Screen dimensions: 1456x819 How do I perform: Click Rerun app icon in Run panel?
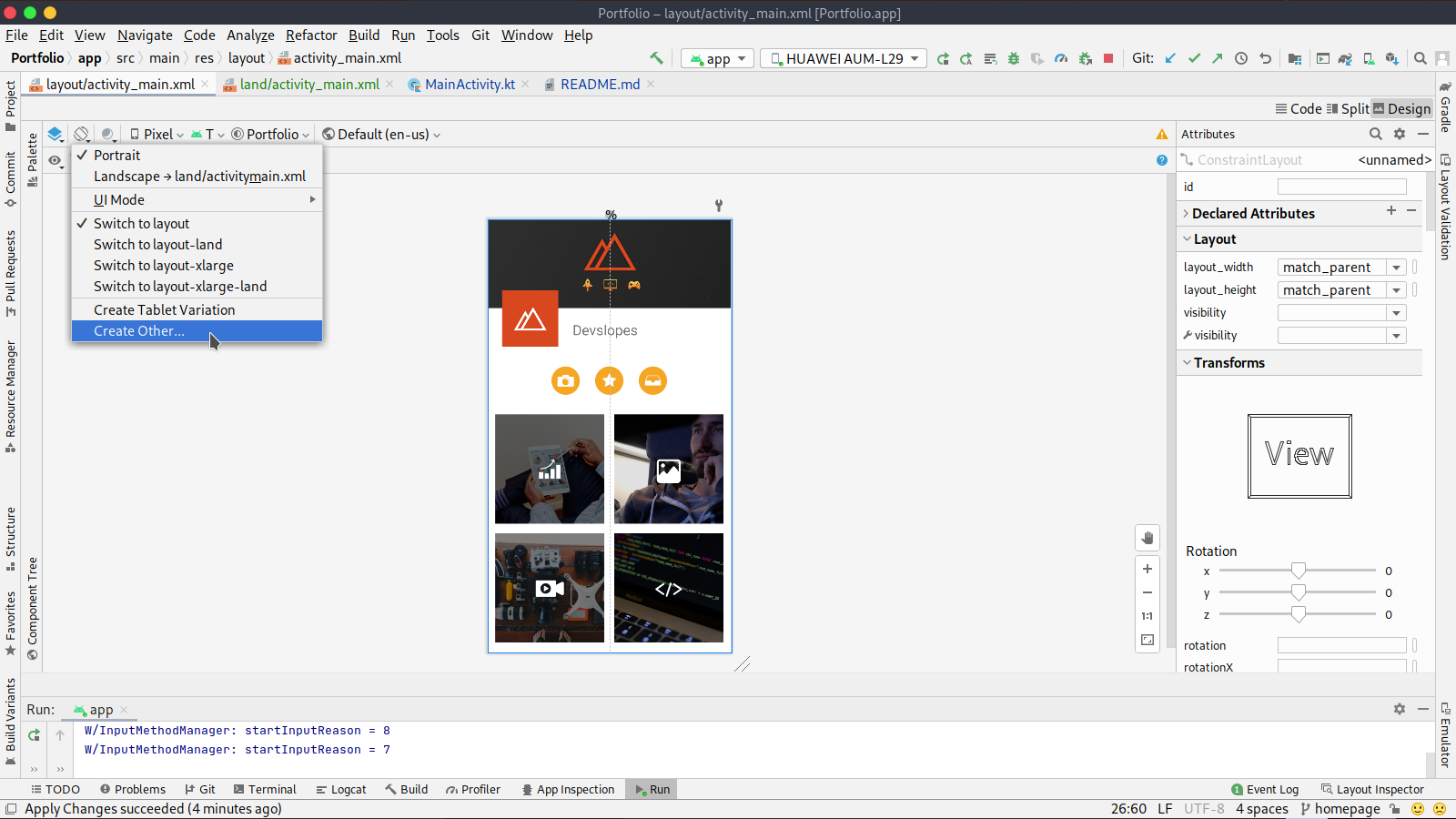point(35,735)
